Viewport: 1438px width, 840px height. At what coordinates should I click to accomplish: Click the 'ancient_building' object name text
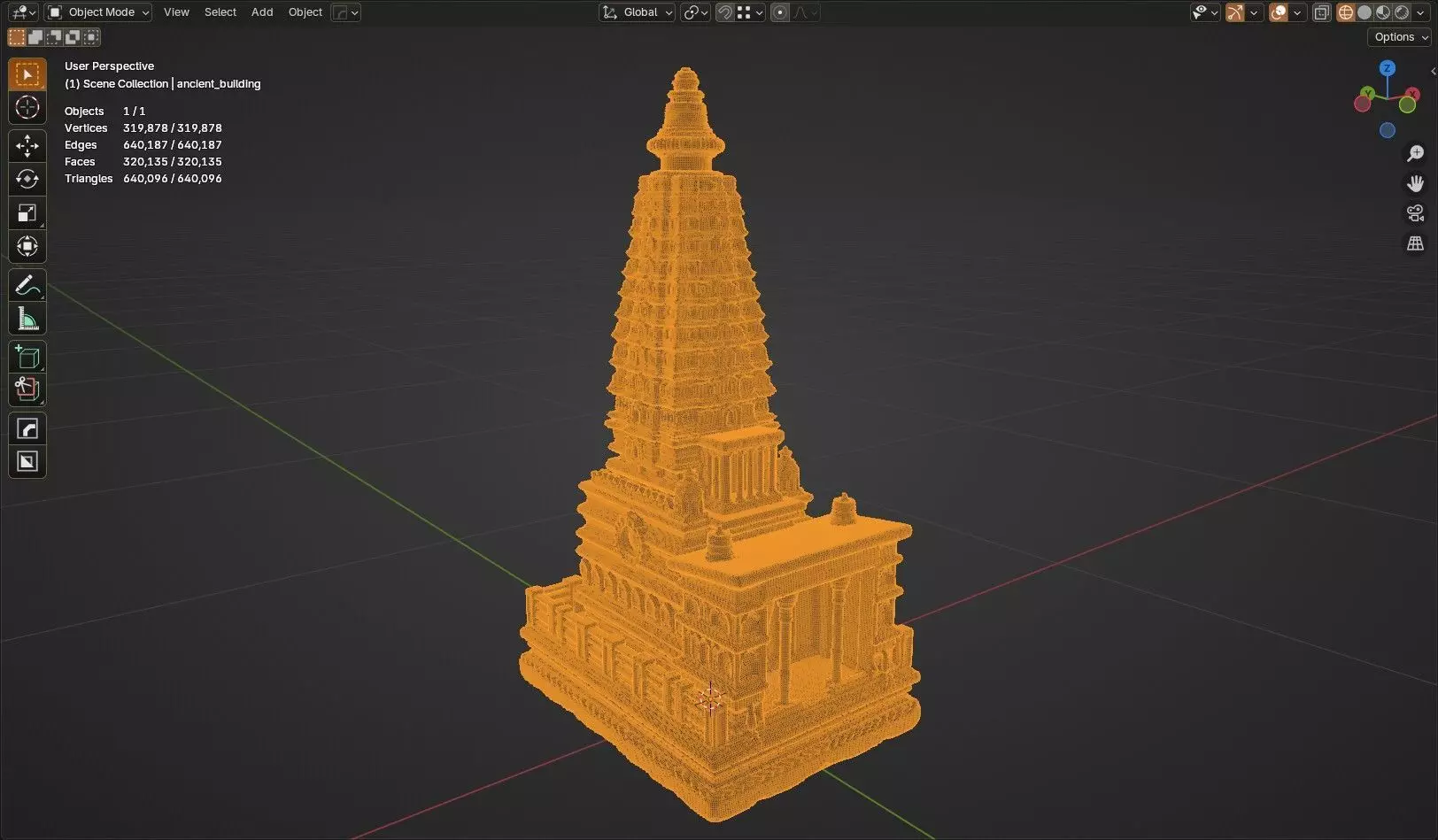219,84
